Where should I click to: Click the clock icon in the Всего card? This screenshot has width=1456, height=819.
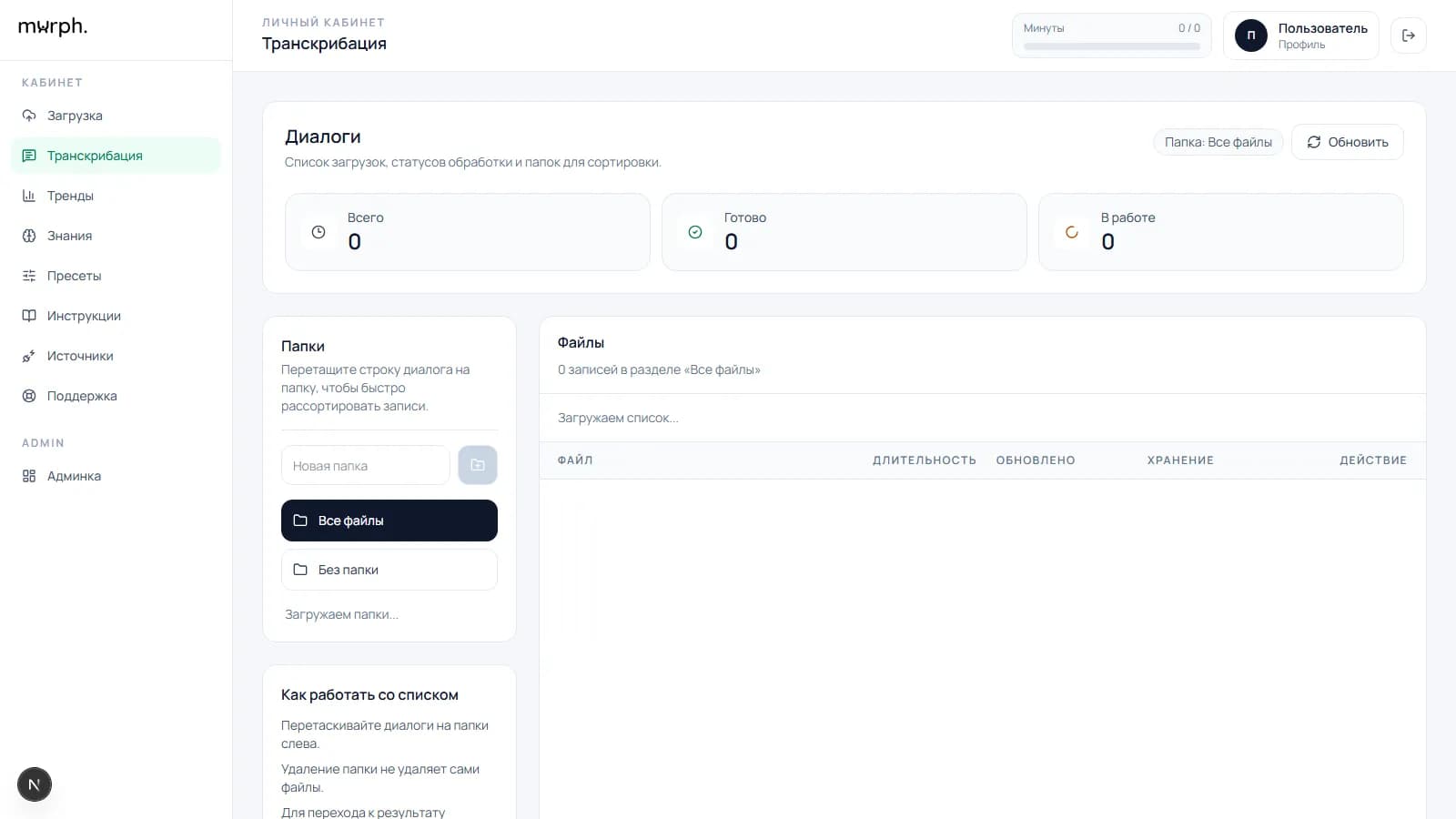click(x=318, y=232)
